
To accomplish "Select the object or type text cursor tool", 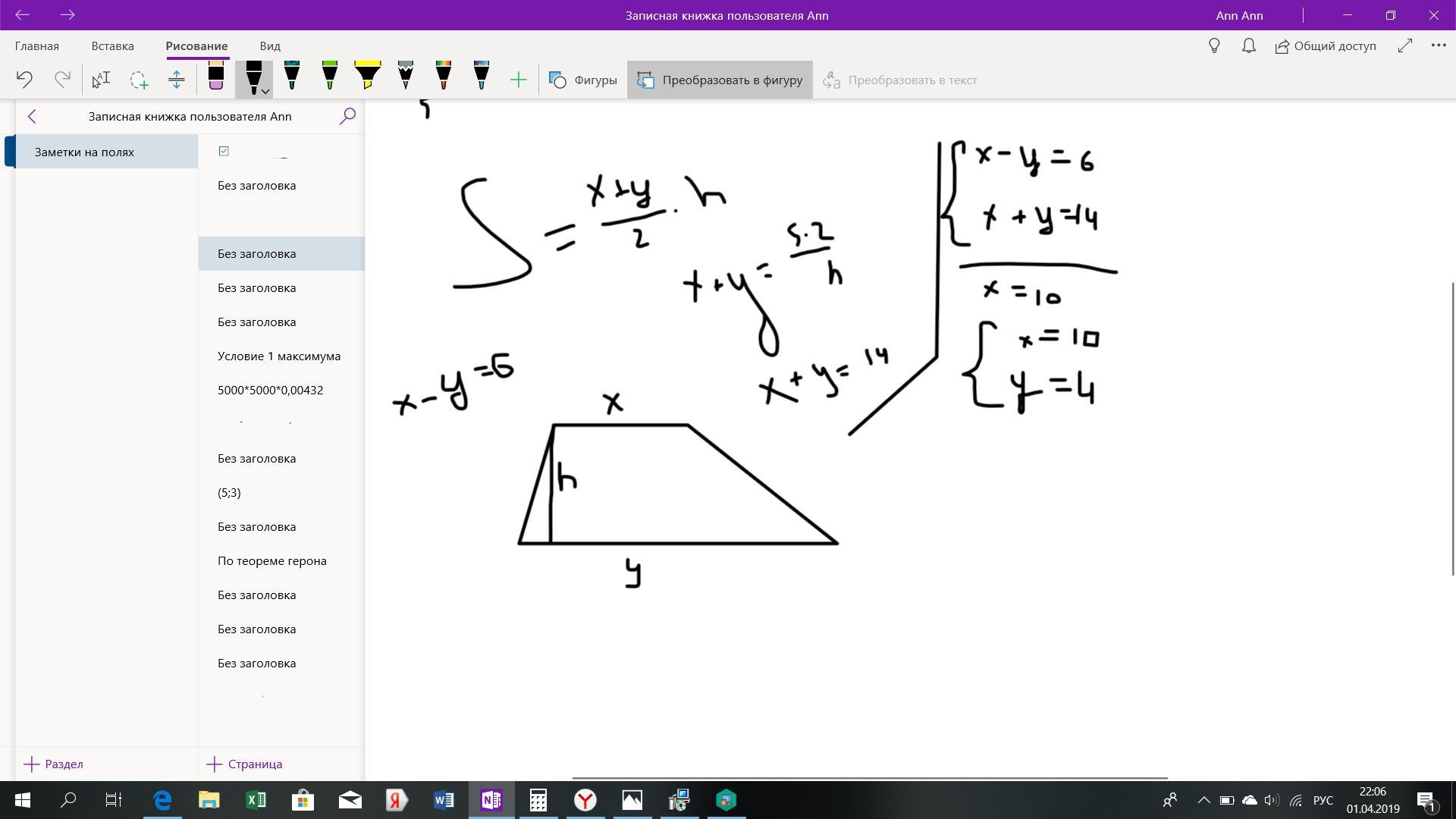I will (101, 80).
